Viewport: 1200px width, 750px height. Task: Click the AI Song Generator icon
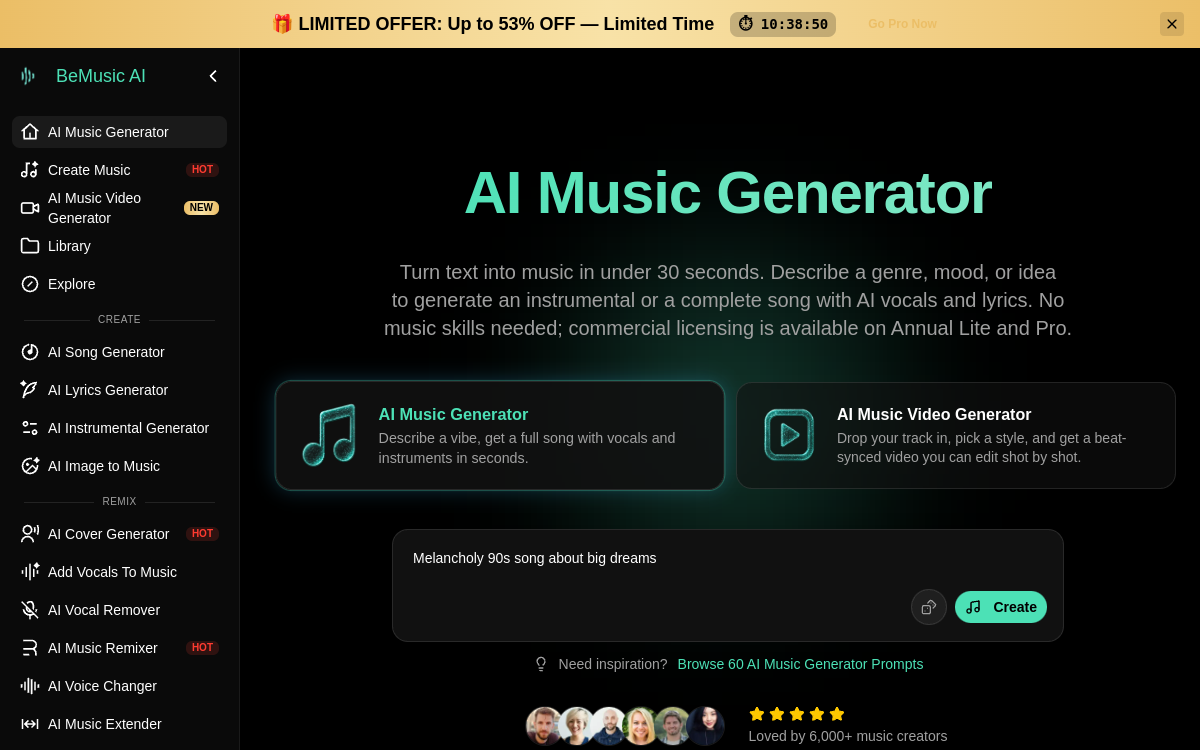(30, 352)
